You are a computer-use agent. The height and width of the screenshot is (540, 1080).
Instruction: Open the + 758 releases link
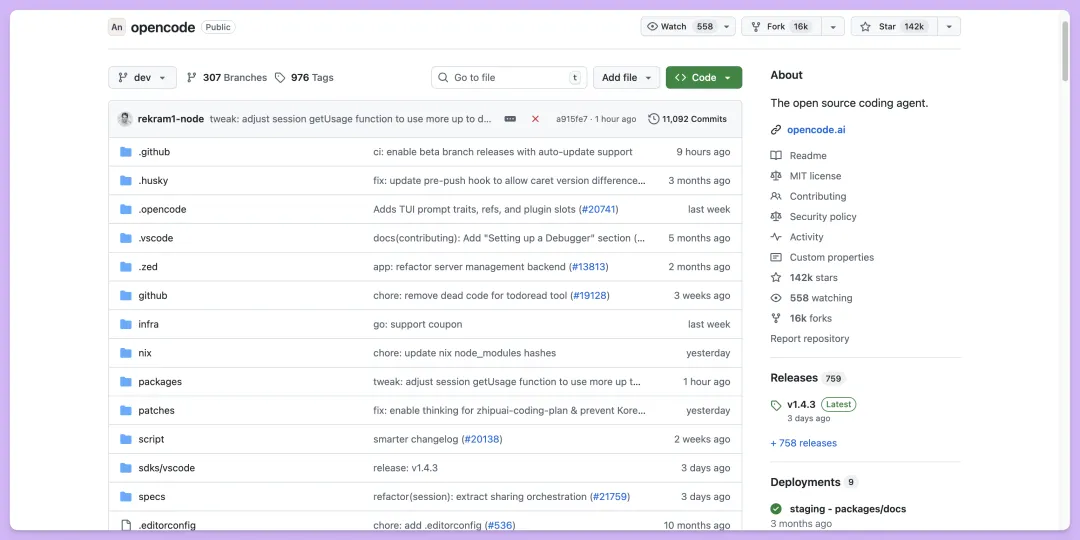coord(804,443)
